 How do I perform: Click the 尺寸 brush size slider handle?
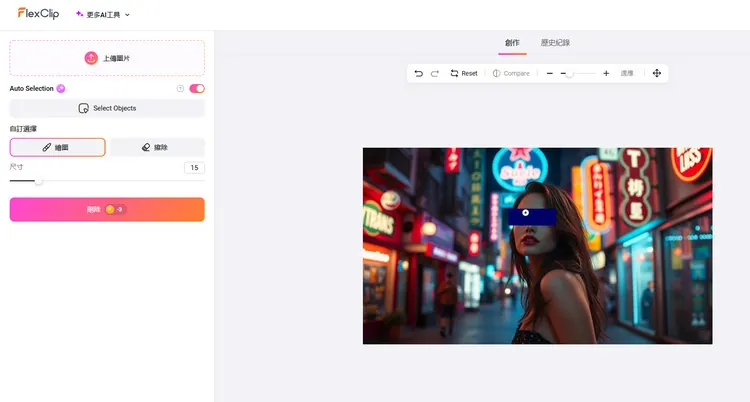tap(38, 181)
